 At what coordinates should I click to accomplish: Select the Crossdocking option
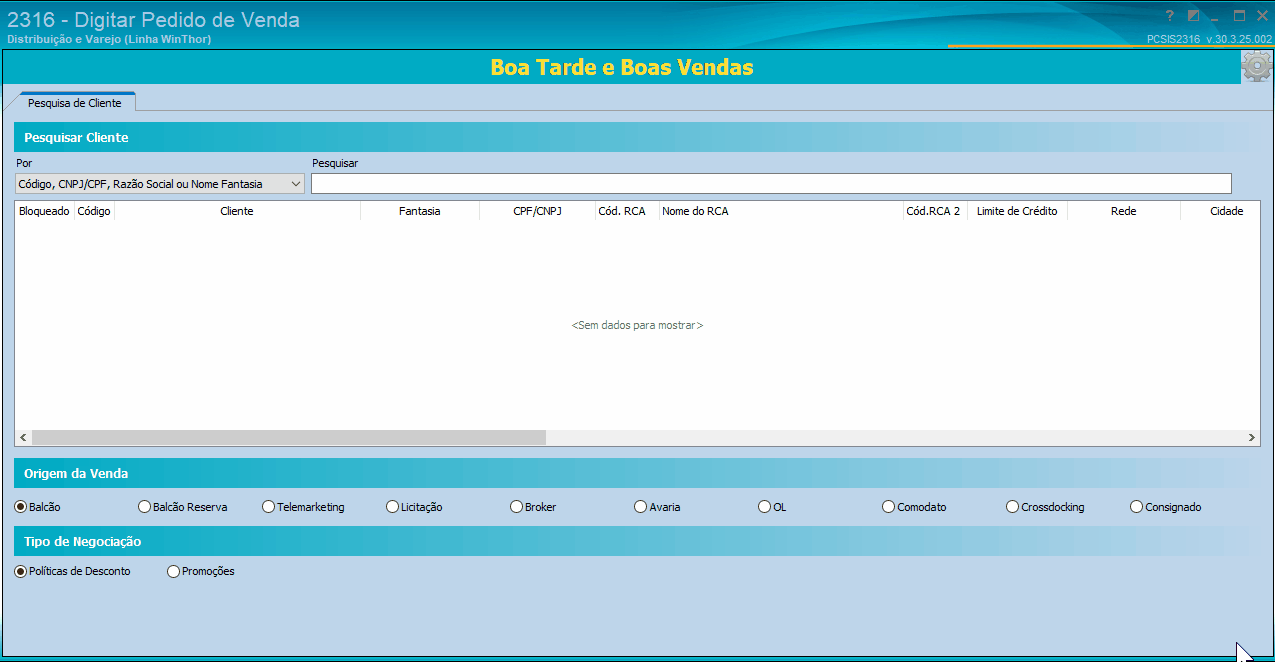pos(1045,507)
